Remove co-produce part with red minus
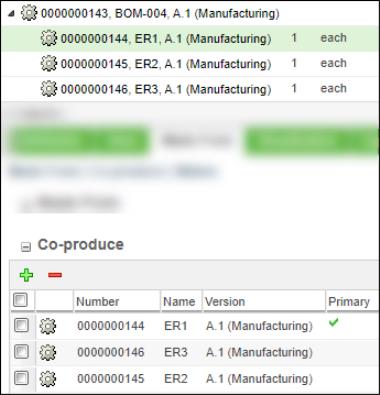This screenshot has width=380, height=395. [x=55, y=275]
